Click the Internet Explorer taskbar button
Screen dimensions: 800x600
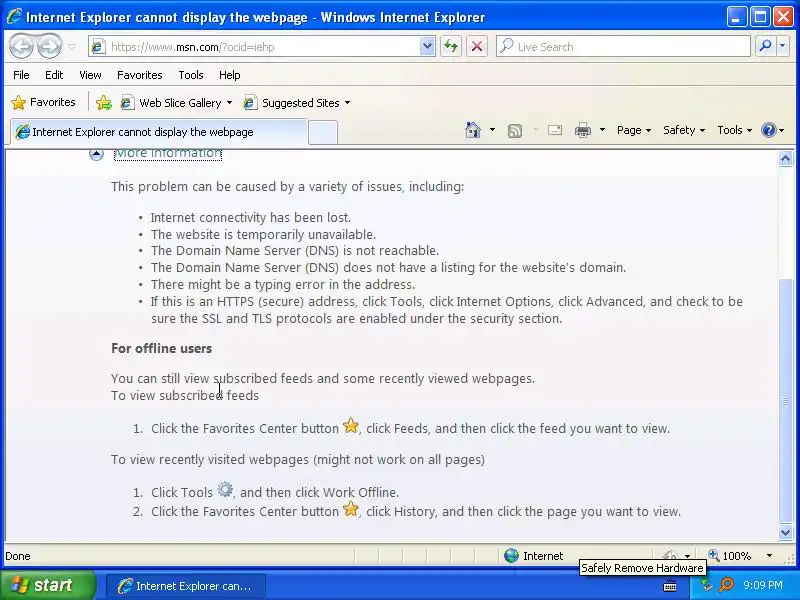[x=186, y=586]
